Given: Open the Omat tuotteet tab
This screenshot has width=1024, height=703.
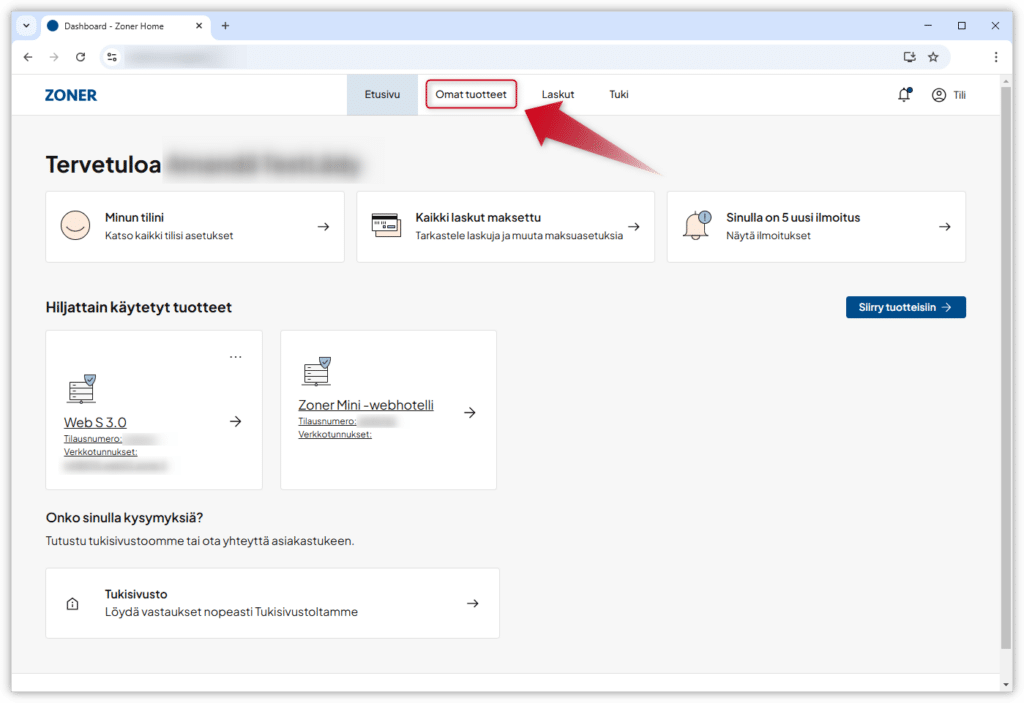Looking at the screenshot, I should [x=471, y=95].
